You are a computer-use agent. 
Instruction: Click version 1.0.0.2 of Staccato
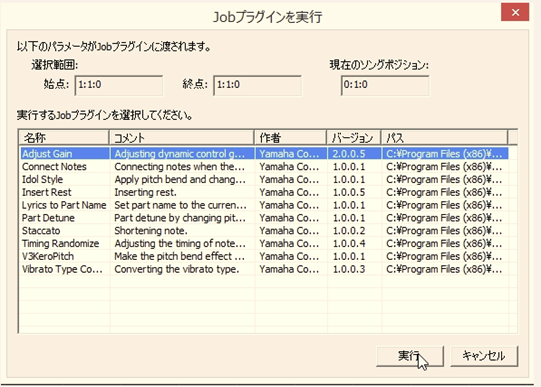pyautogui.click(x=348, y=231)
